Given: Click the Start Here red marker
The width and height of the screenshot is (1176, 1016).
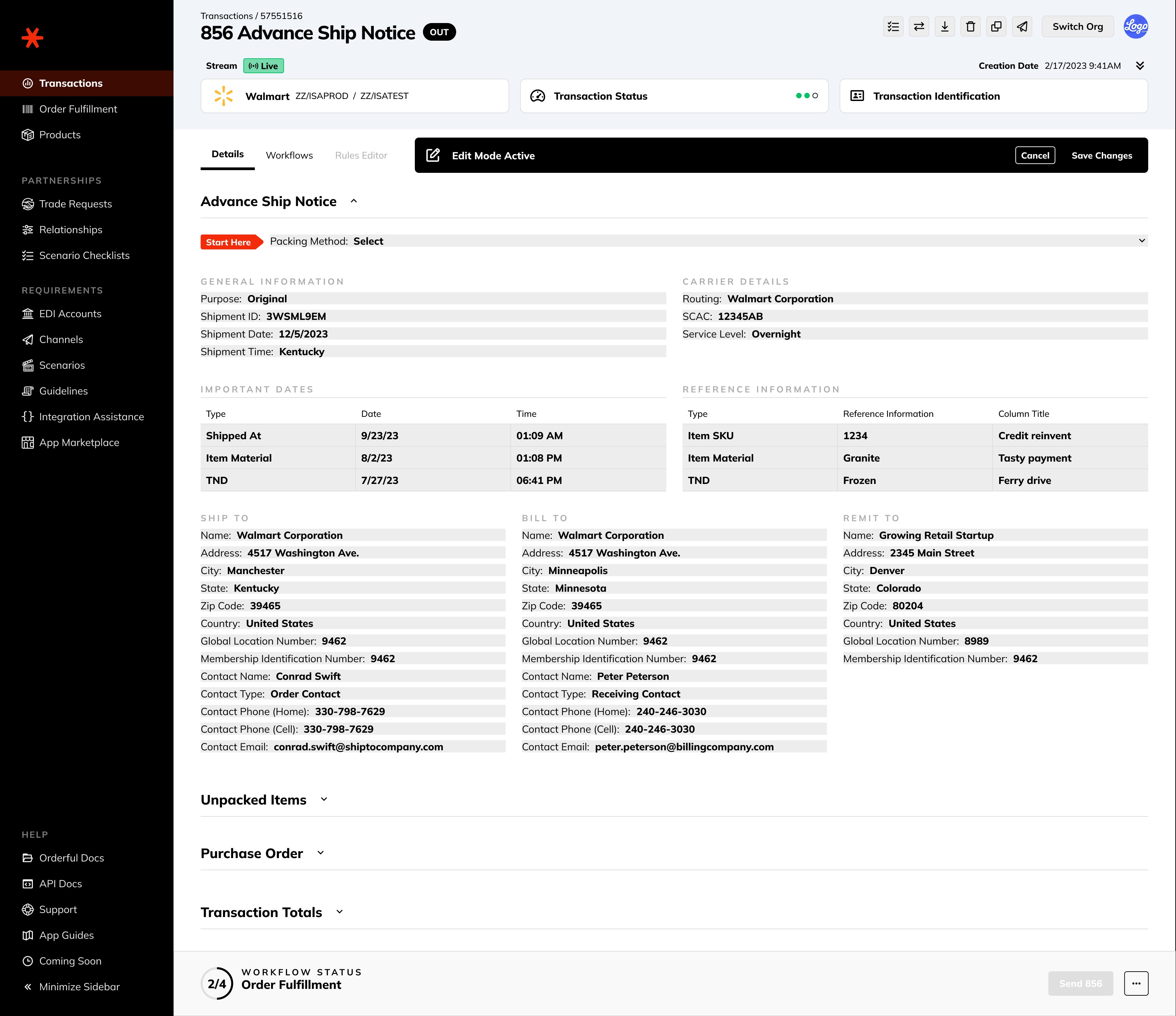Looking at the screenshot, I should pyautogui.click(x=231, y=242).
